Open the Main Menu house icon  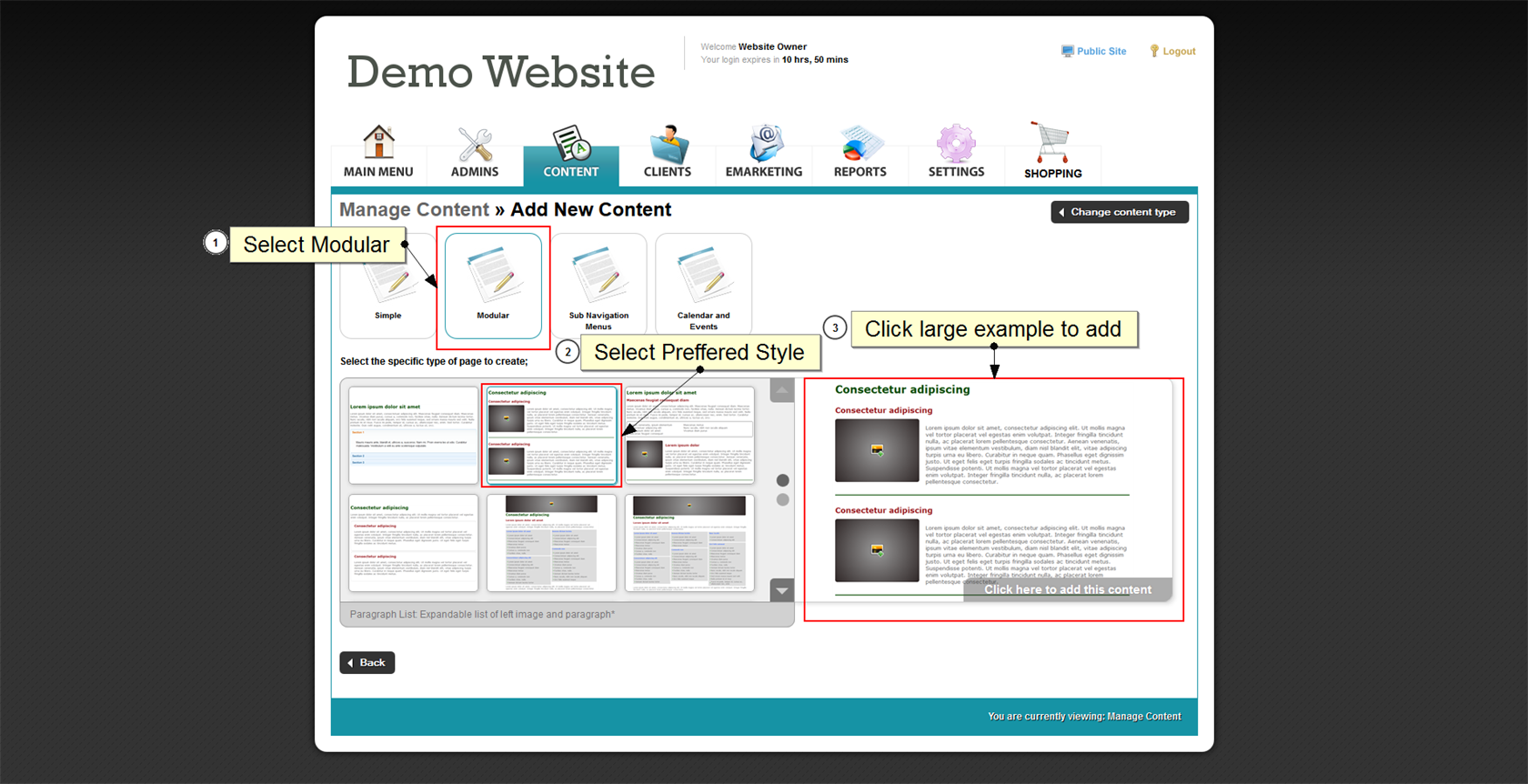pyautogui.click(x=378, y=144)
